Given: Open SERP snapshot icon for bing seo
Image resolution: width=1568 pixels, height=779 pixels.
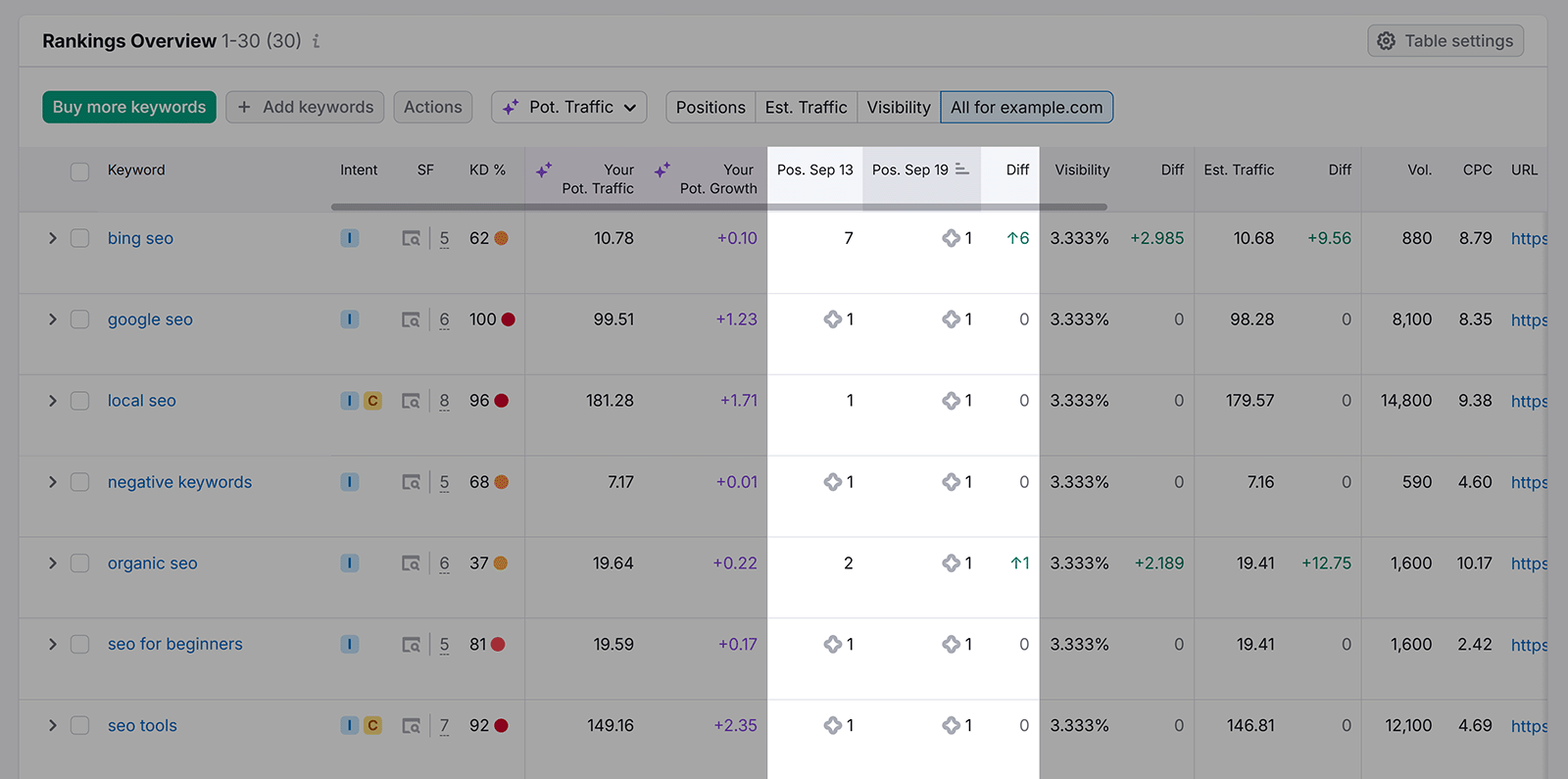Looking at the screenshot, I should pos(412,239).
